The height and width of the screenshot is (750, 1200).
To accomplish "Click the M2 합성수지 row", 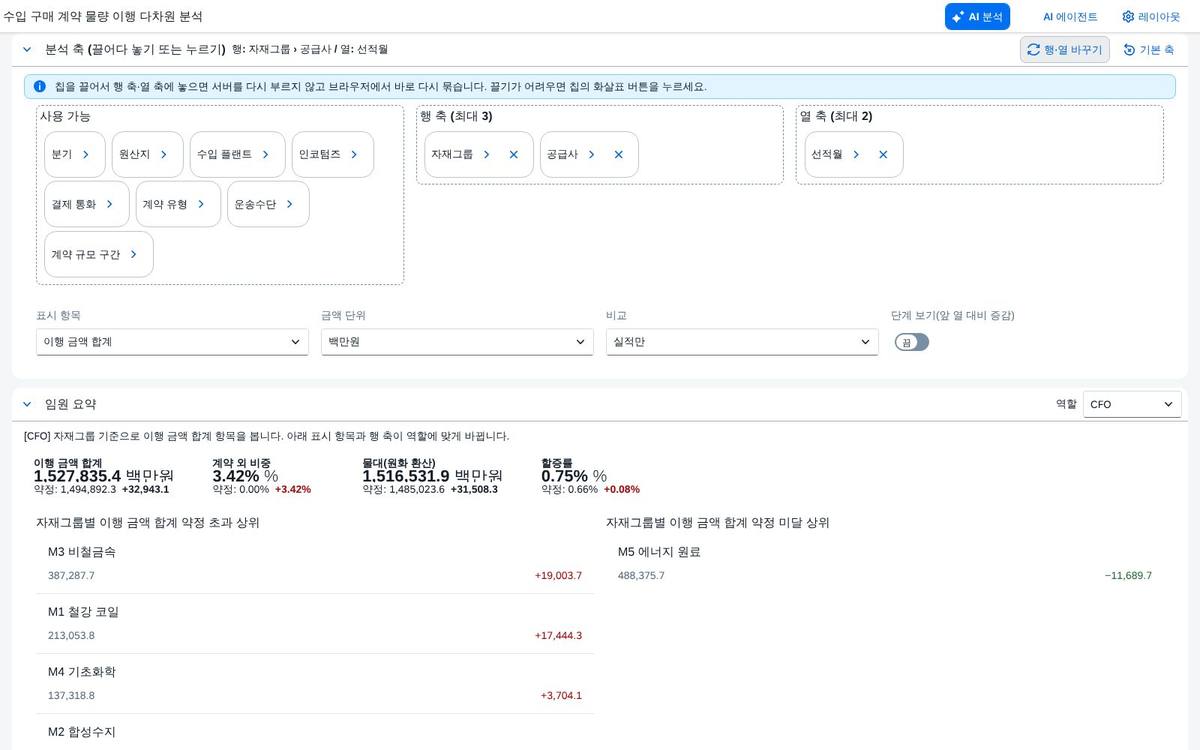I will pos(315,733).
